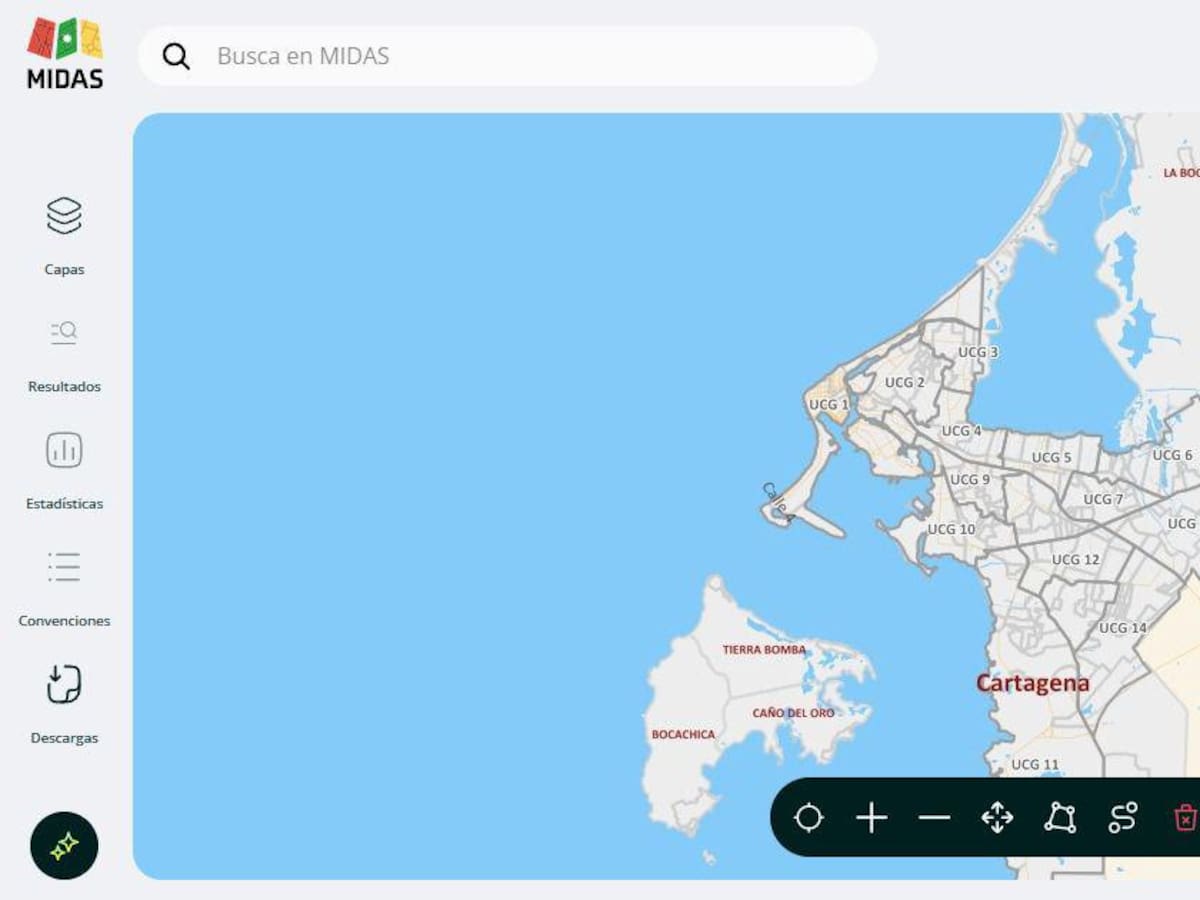1200x900 pixels.
Task: Click inside the Busca en MIDAS search field
Action: [x=500, y=56]
